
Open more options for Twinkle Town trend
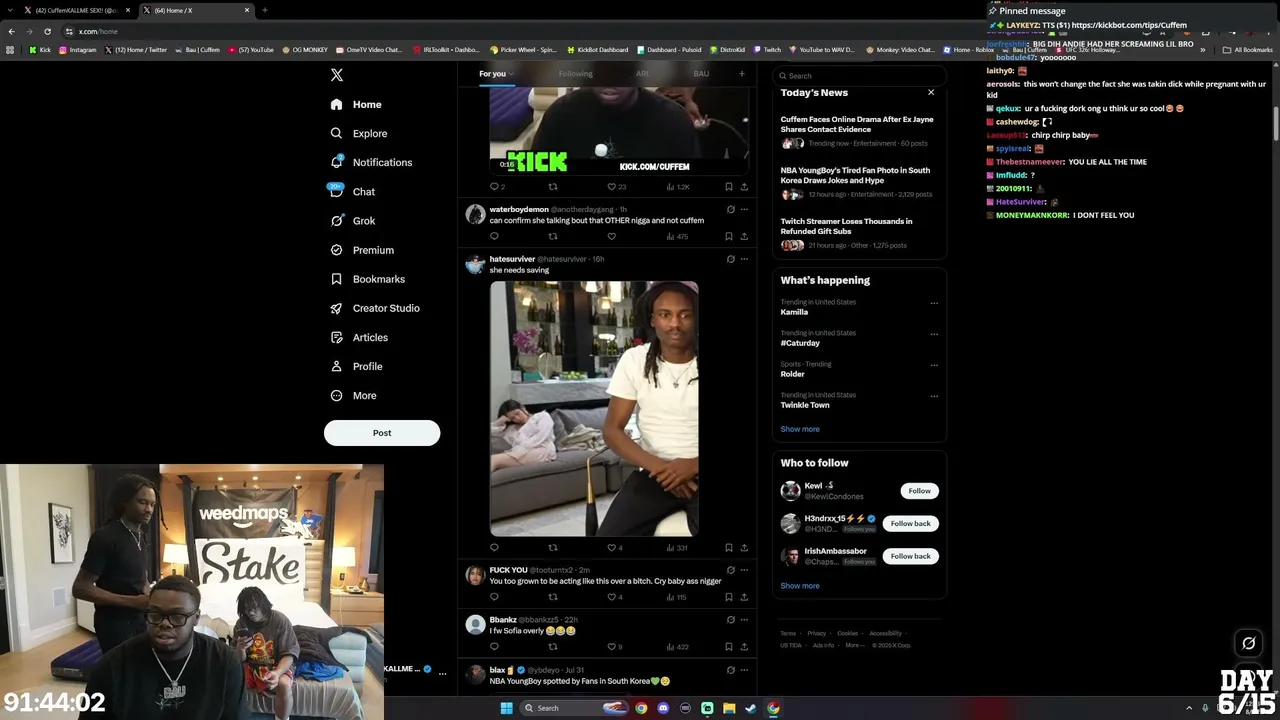coord(934,396)
